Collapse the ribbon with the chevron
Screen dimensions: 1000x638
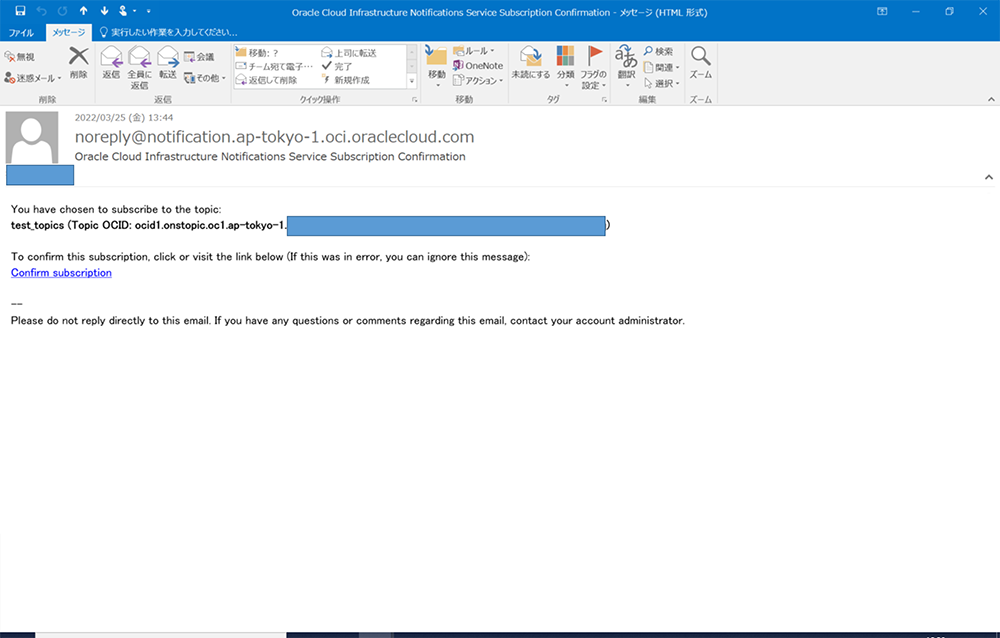991,99
